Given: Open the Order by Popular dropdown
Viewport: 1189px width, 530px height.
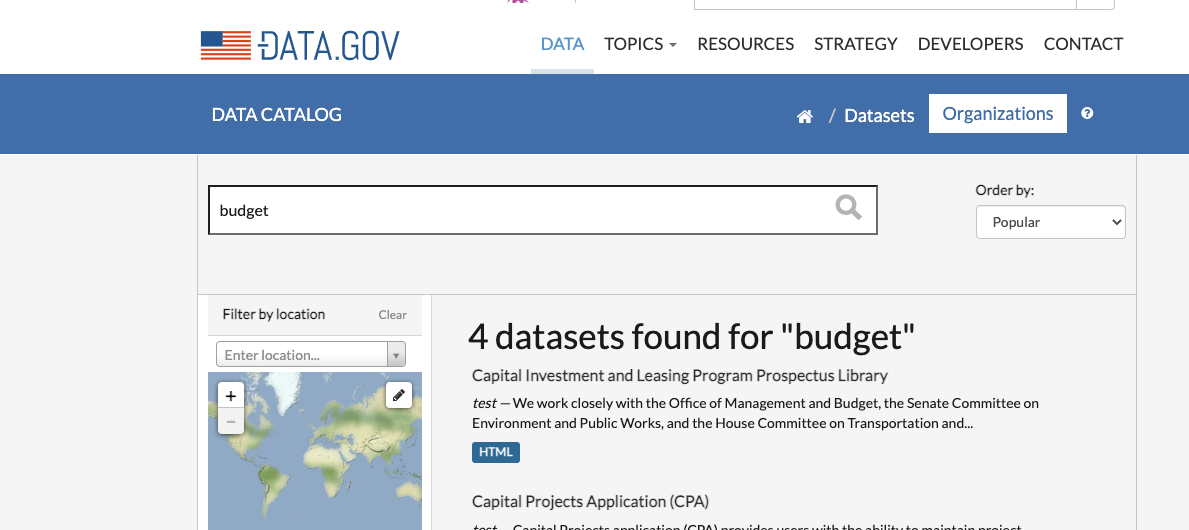Looking at the screenshot, I should [1050, 222].
